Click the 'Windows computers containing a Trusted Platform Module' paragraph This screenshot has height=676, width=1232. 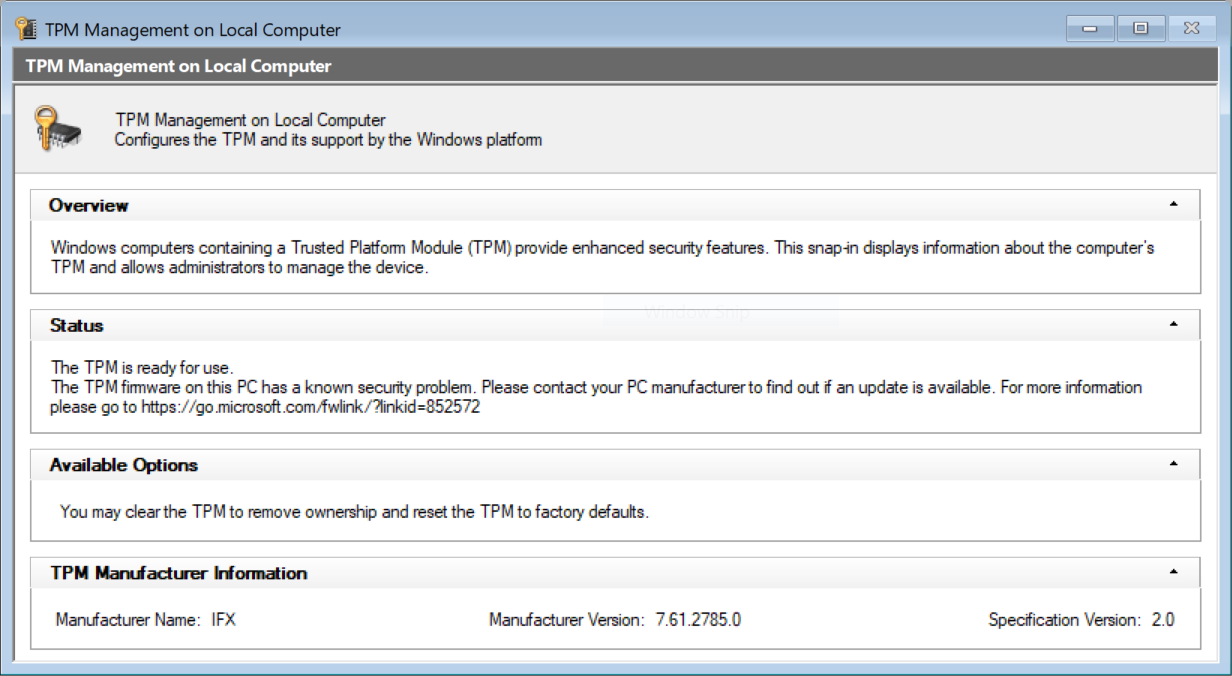click(x=603, y=258)
